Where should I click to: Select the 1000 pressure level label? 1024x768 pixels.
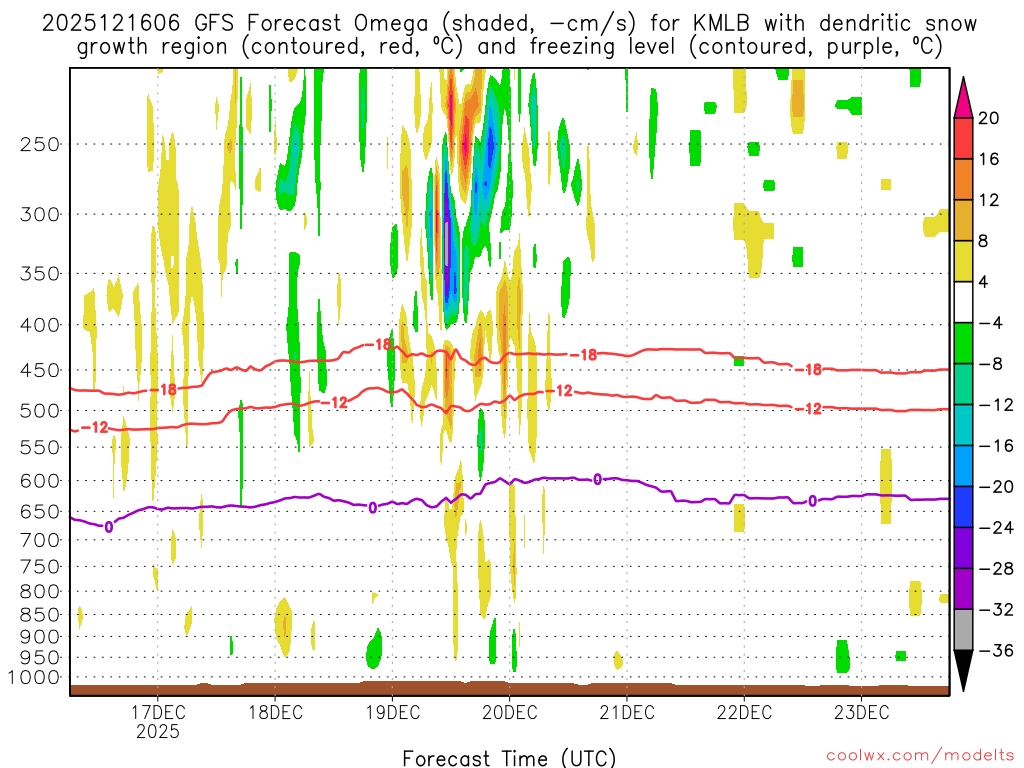36,677
